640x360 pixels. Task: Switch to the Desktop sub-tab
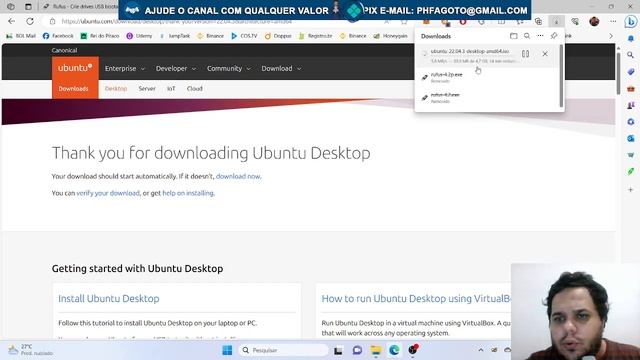click(116, 89)
